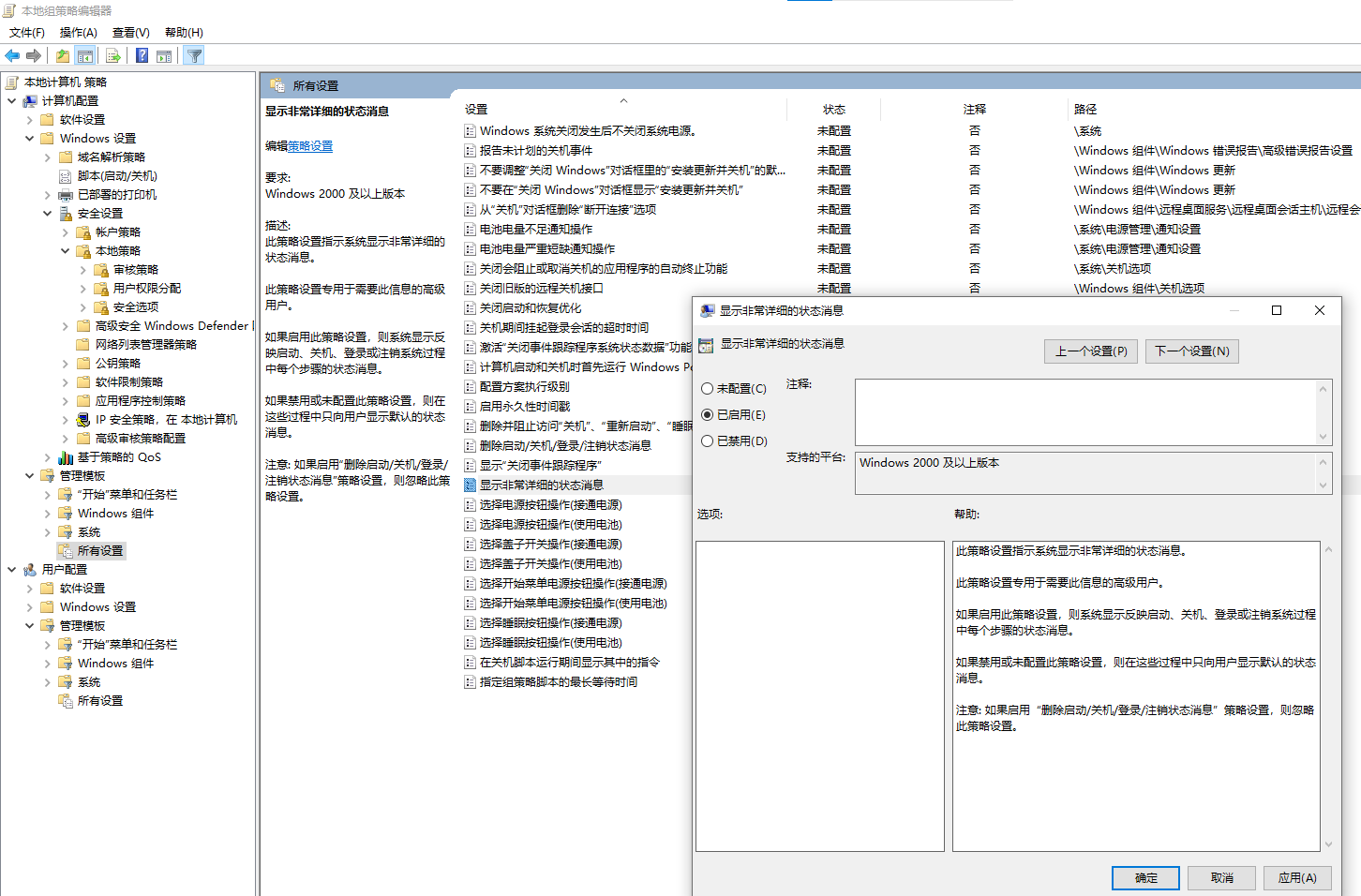Select the 网络列表管理器策略 tree item
The width and height of the screenshot is (1361, 896).
pyautogui.click(x=146, y=345)
